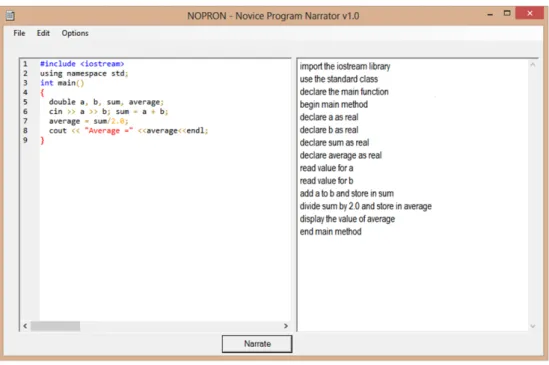Screen dimensions: 549x365
Task: Click the window title 'NOPRON - Novice Program Narrator v1.0'
Action: click(273, 16)
